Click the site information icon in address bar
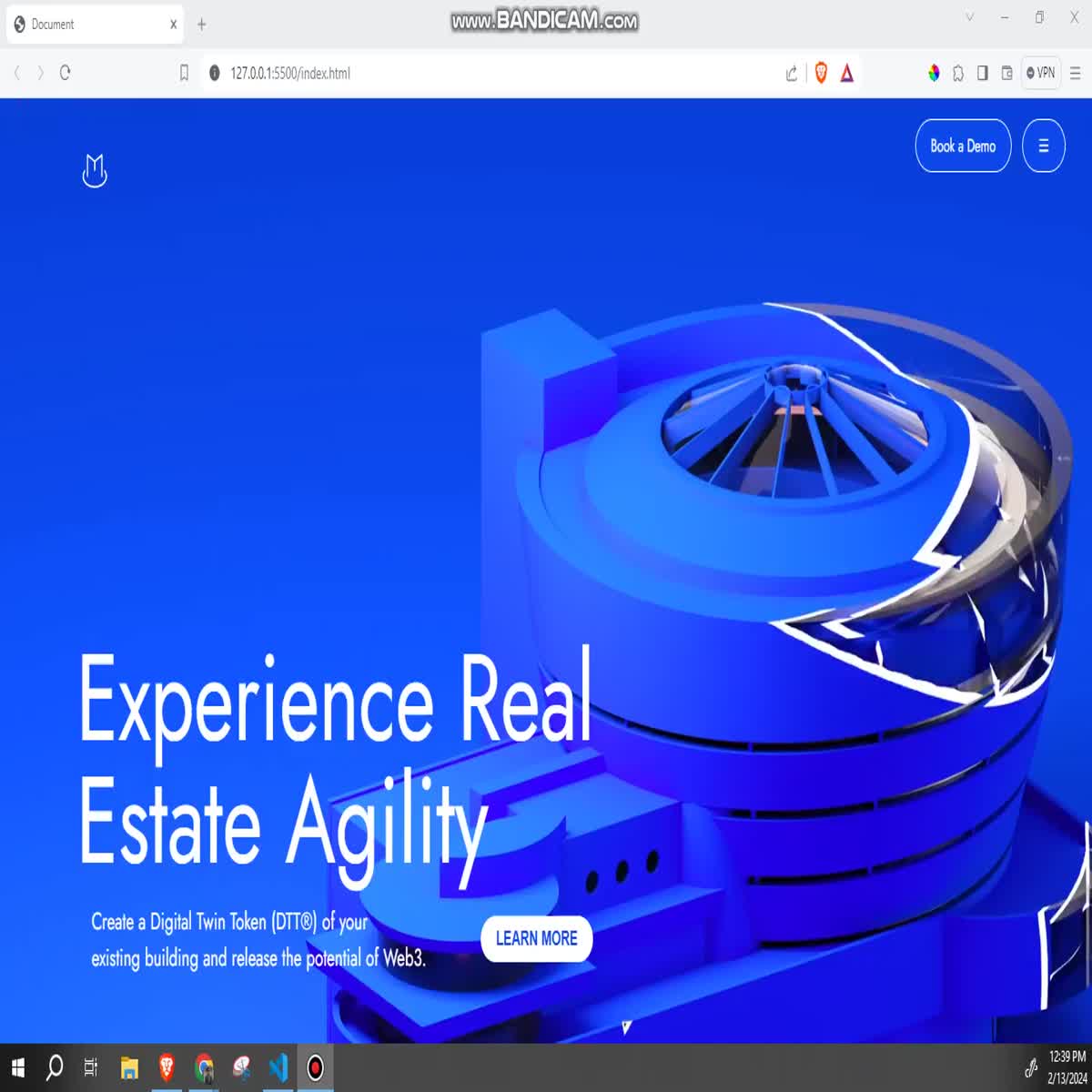The height and width of the screenshot is (1092, 1092). tap(215, 73)
